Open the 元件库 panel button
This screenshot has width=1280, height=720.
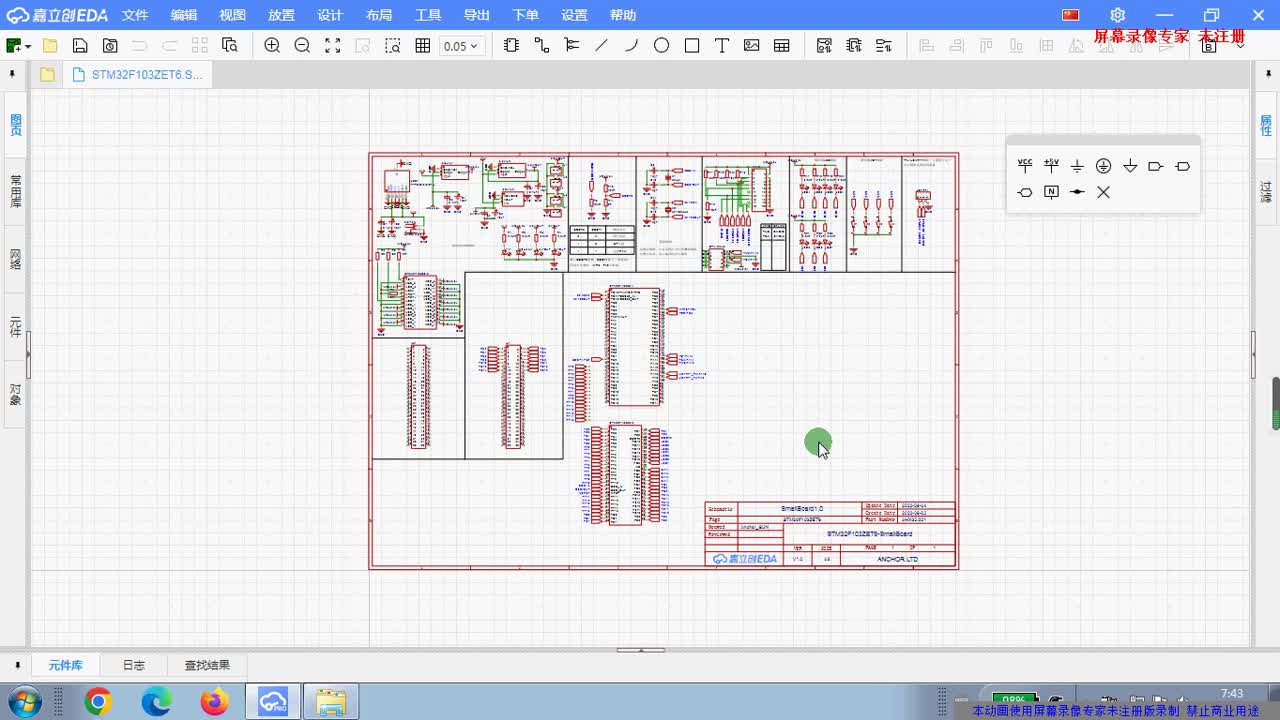tap(65, 664)
